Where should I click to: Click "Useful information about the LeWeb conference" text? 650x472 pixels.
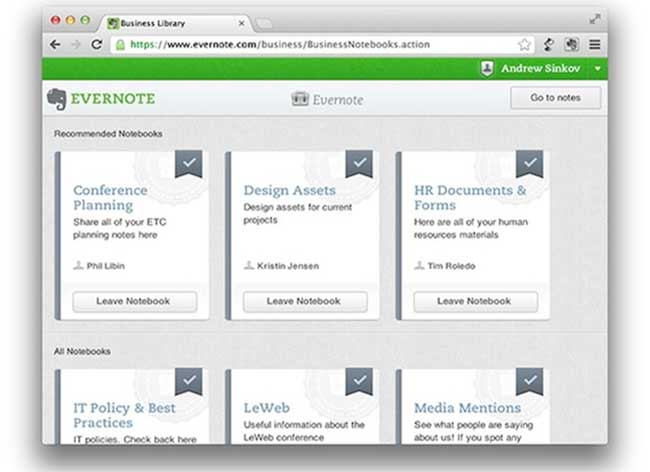point(304,431)
